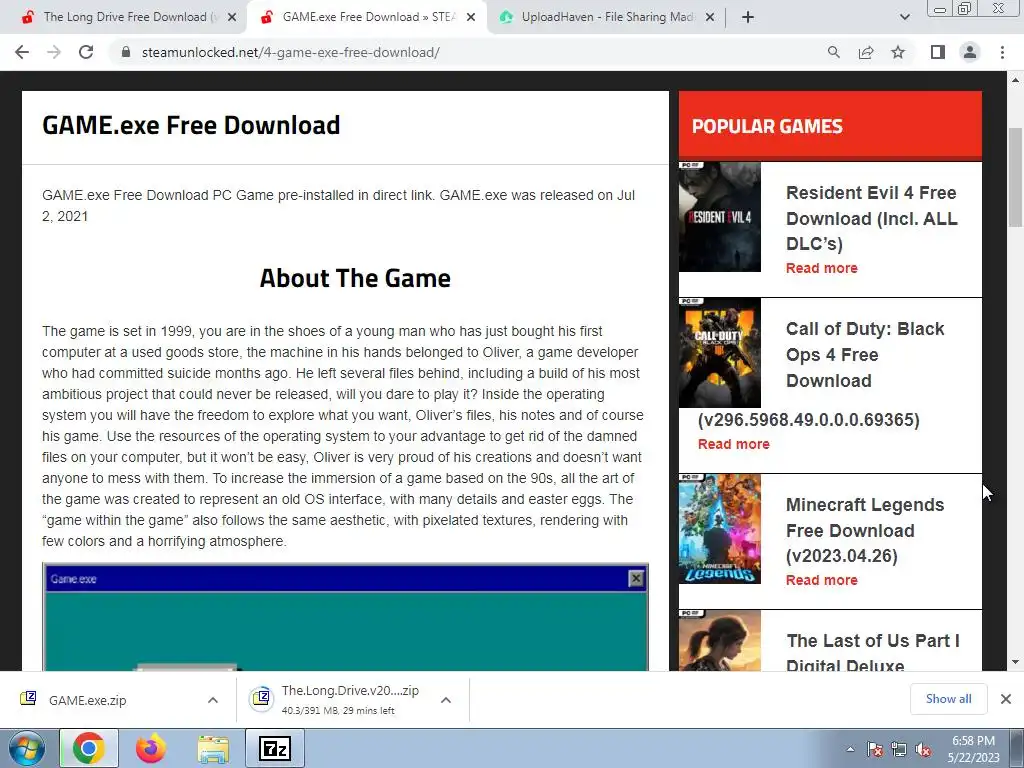Click Show all downloads
1024x768 pixels.
(948, 699)
